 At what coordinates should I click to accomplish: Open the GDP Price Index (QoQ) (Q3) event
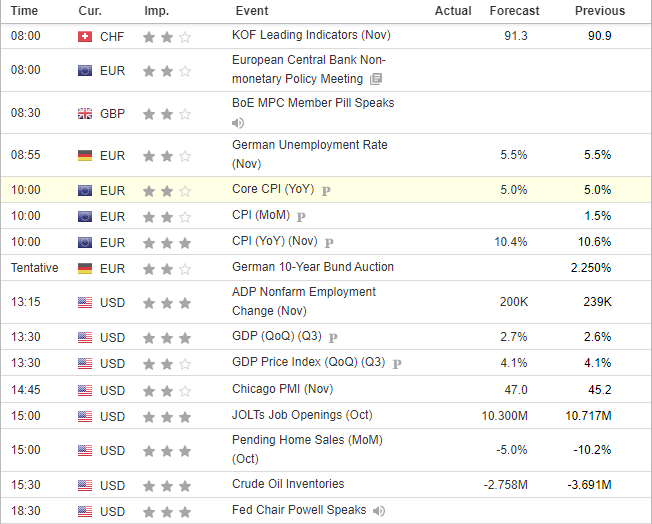point(309,362)
